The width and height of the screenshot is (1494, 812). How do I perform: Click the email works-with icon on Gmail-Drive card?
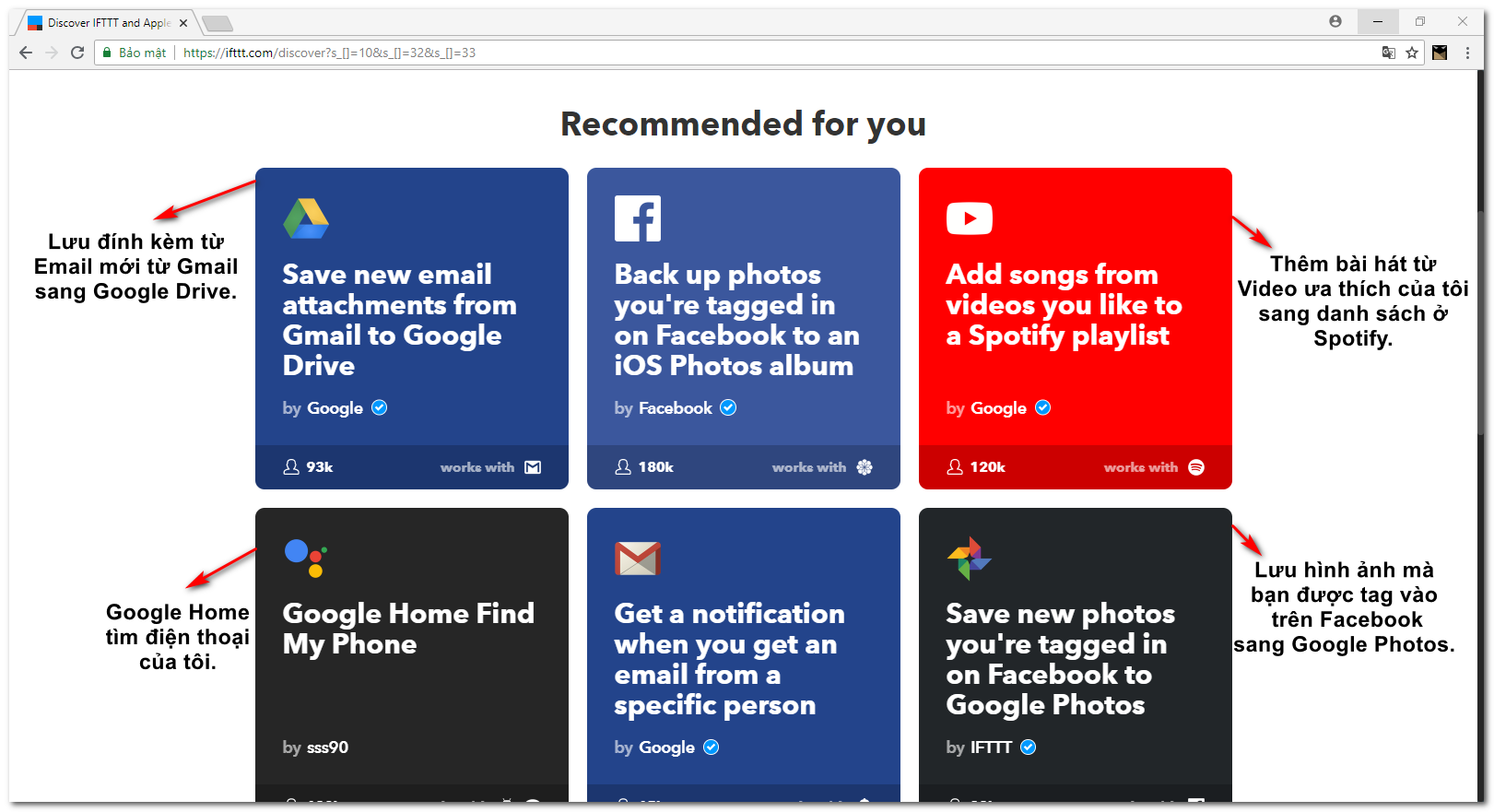[533, 467]
